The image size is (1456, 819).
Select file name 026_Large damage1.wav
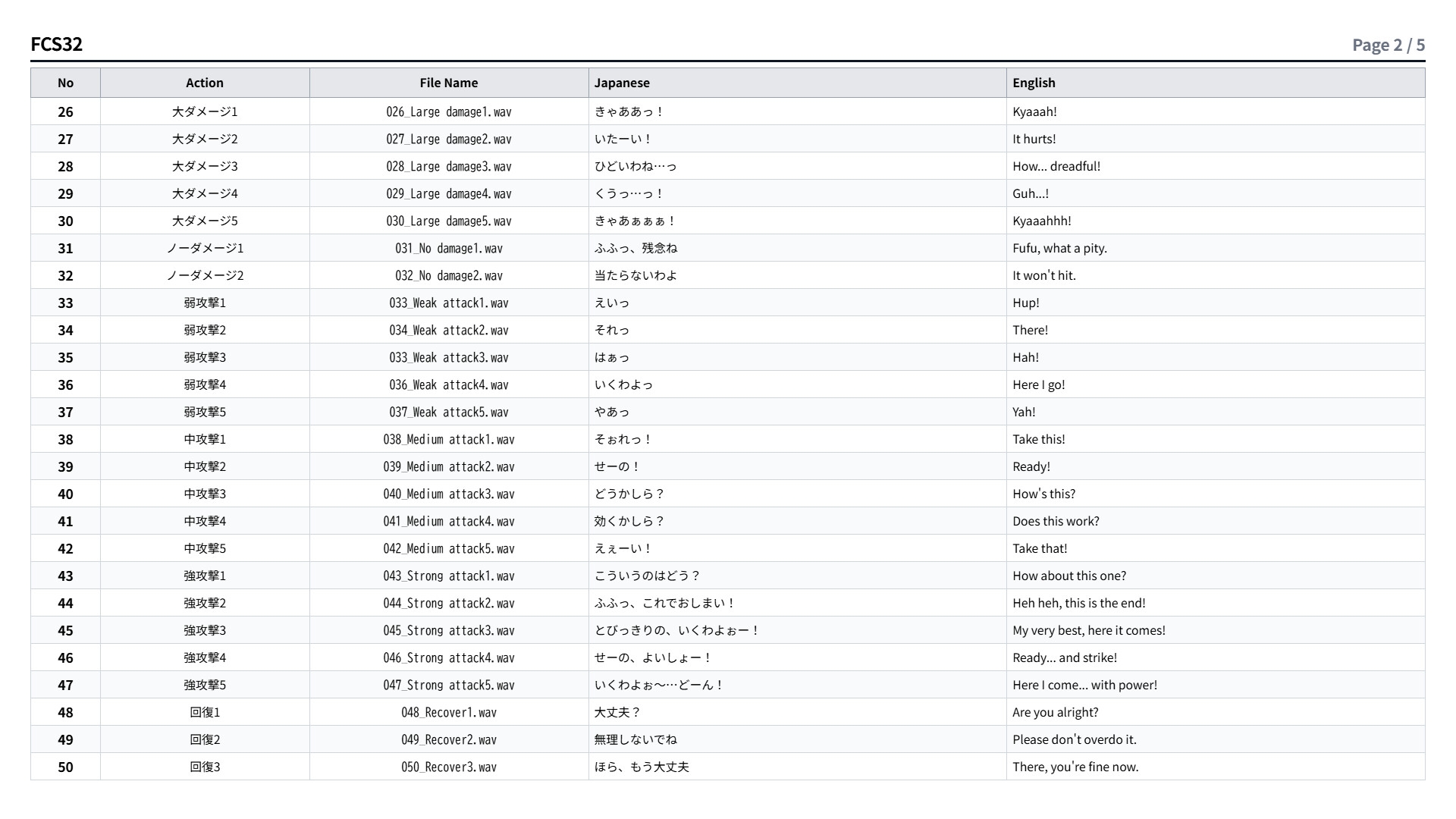[449, 111]
